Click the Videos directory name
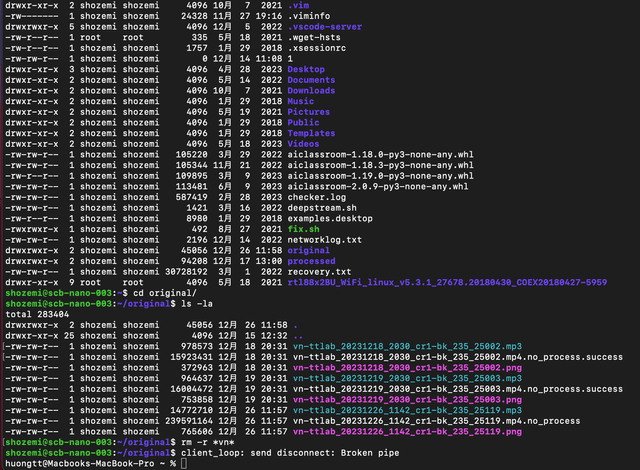 302,144
